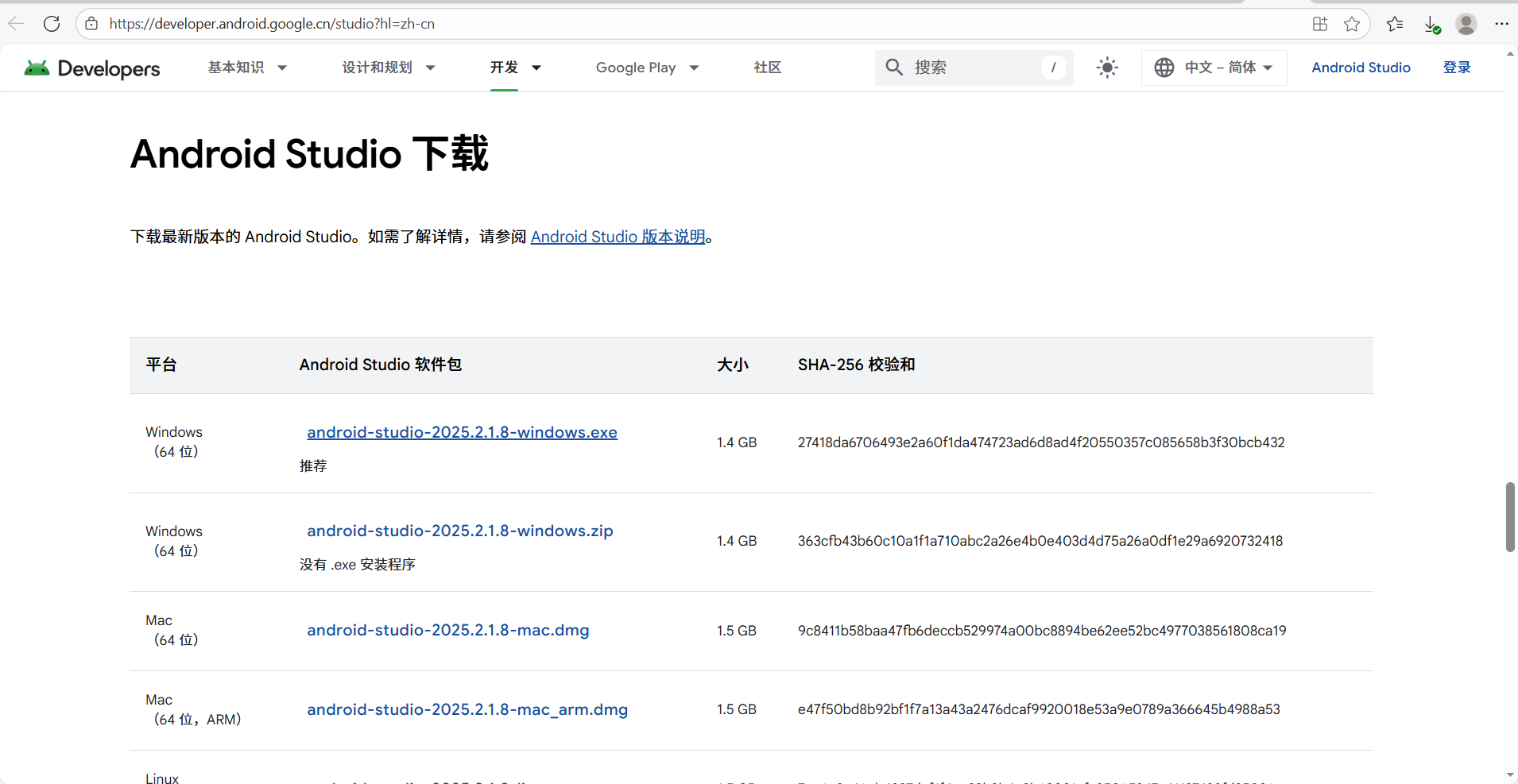Click the SHA-256 hash starting 27418da6
This screenshot has width=1518, height=784.
(x=1041, y=442)
